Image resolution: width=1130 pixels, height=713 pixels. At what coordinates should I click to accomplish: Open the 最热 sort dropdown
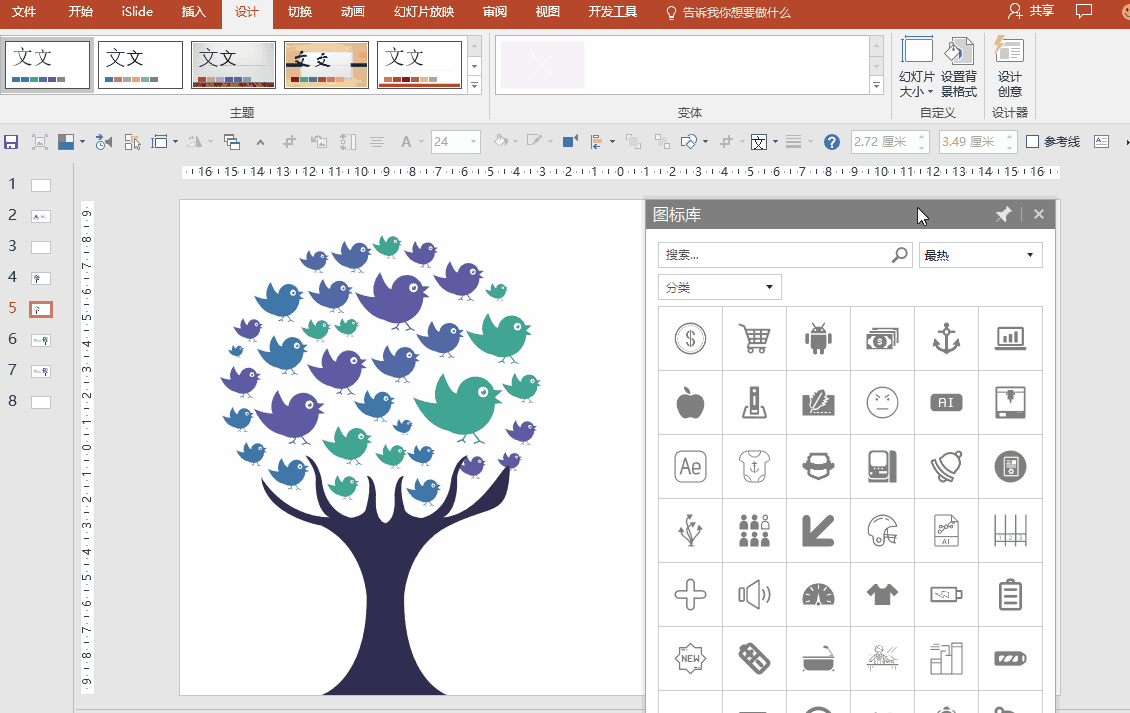[980, 254]
